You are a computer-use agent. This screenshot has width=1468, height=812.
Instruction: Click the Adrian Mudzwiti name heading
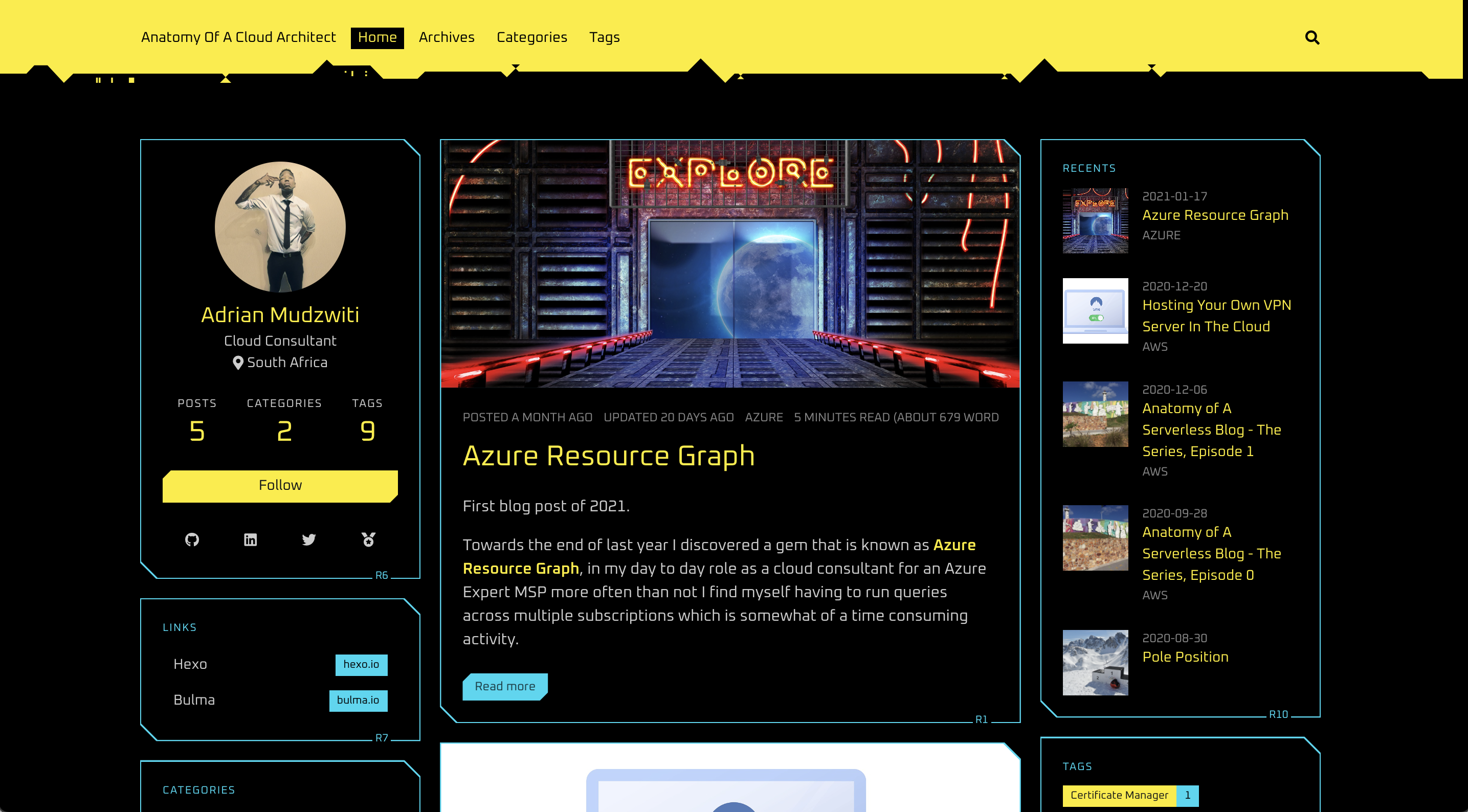280,315
